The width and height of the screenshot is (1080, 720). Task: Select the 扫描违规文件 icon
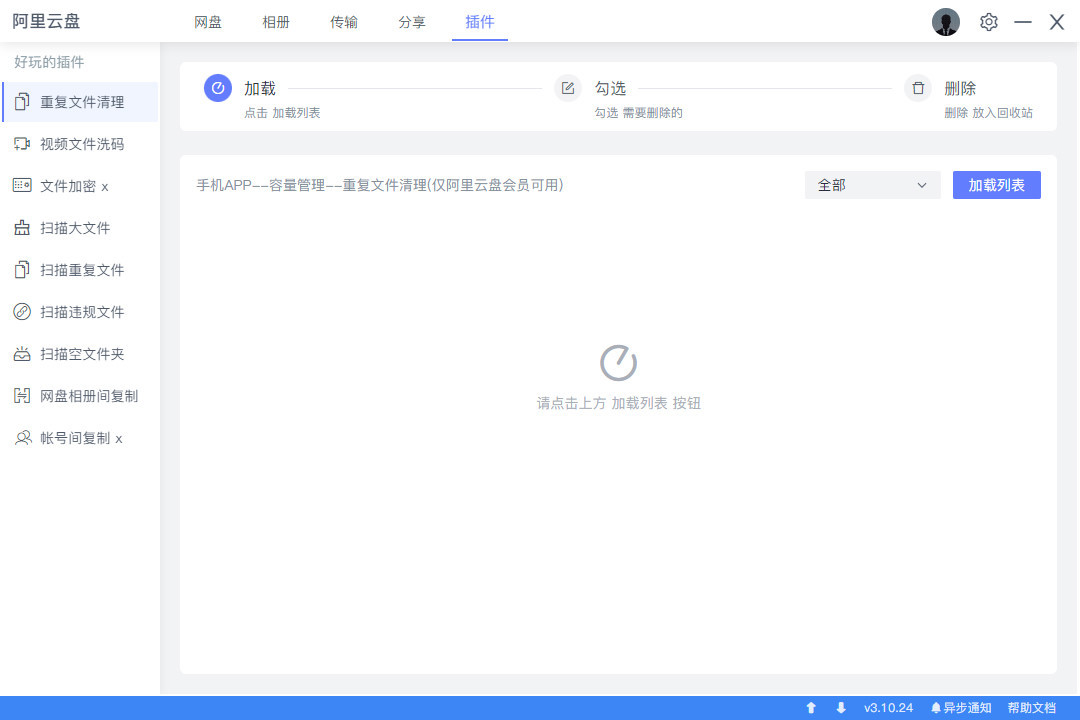tap(22, 312)
